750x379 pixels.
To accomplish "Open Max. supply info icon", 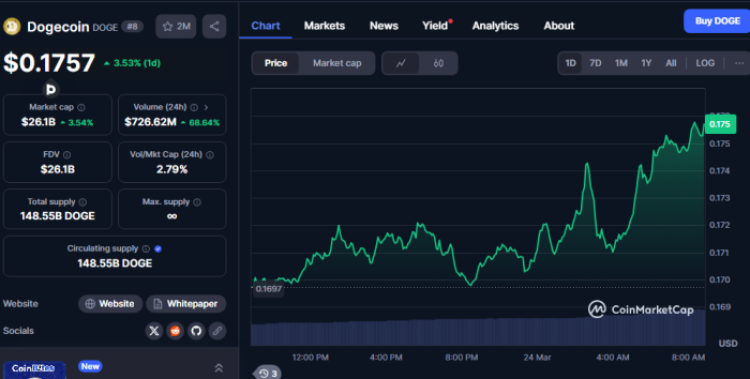I will (197, 202).
